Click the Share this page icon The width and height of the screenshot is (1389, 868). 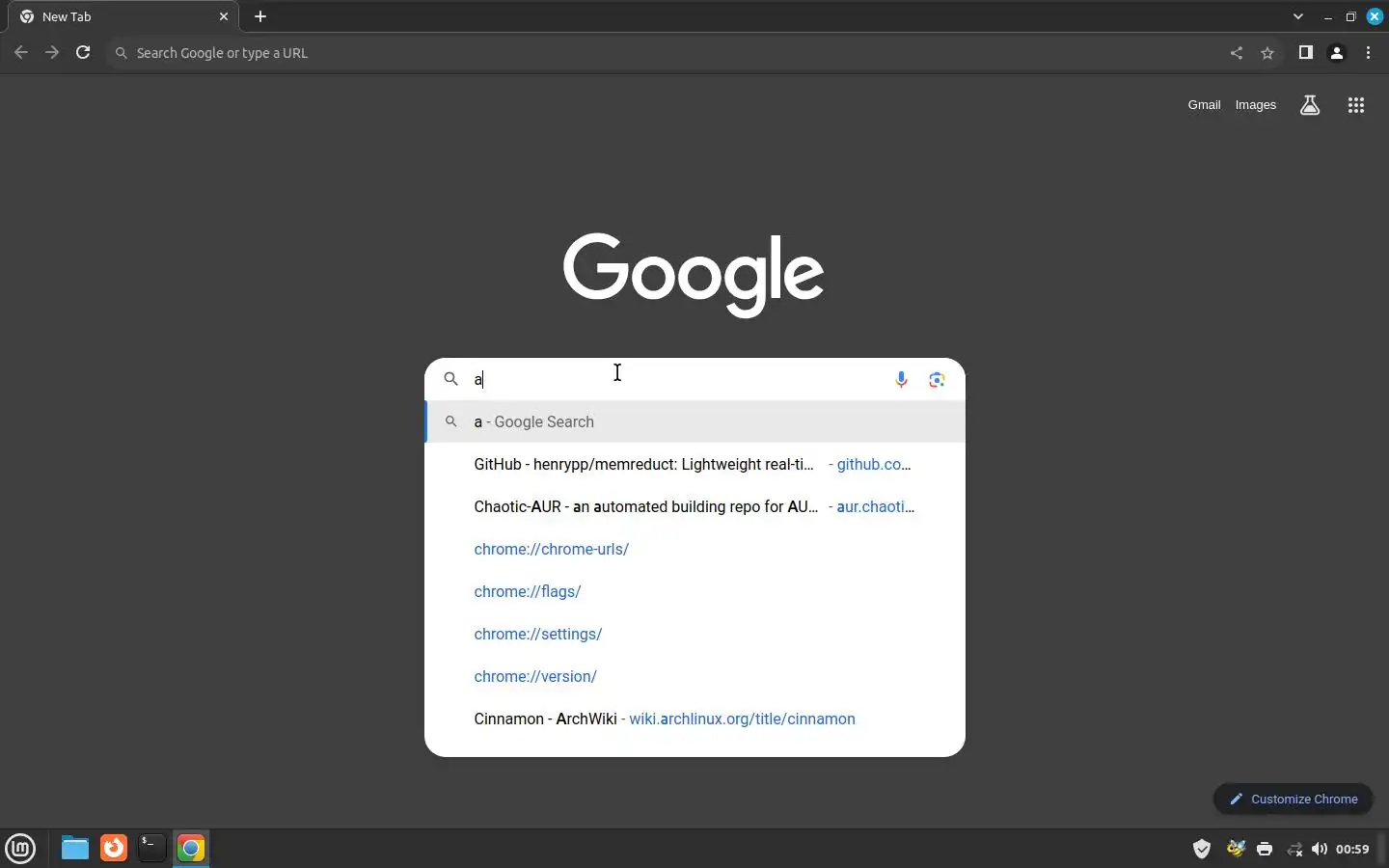[x=1237, y=53]
